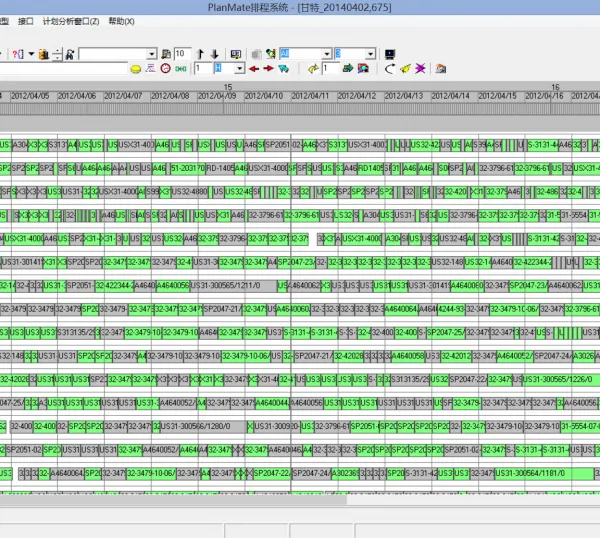Click the yellow paper plane icon

point(405,69)
